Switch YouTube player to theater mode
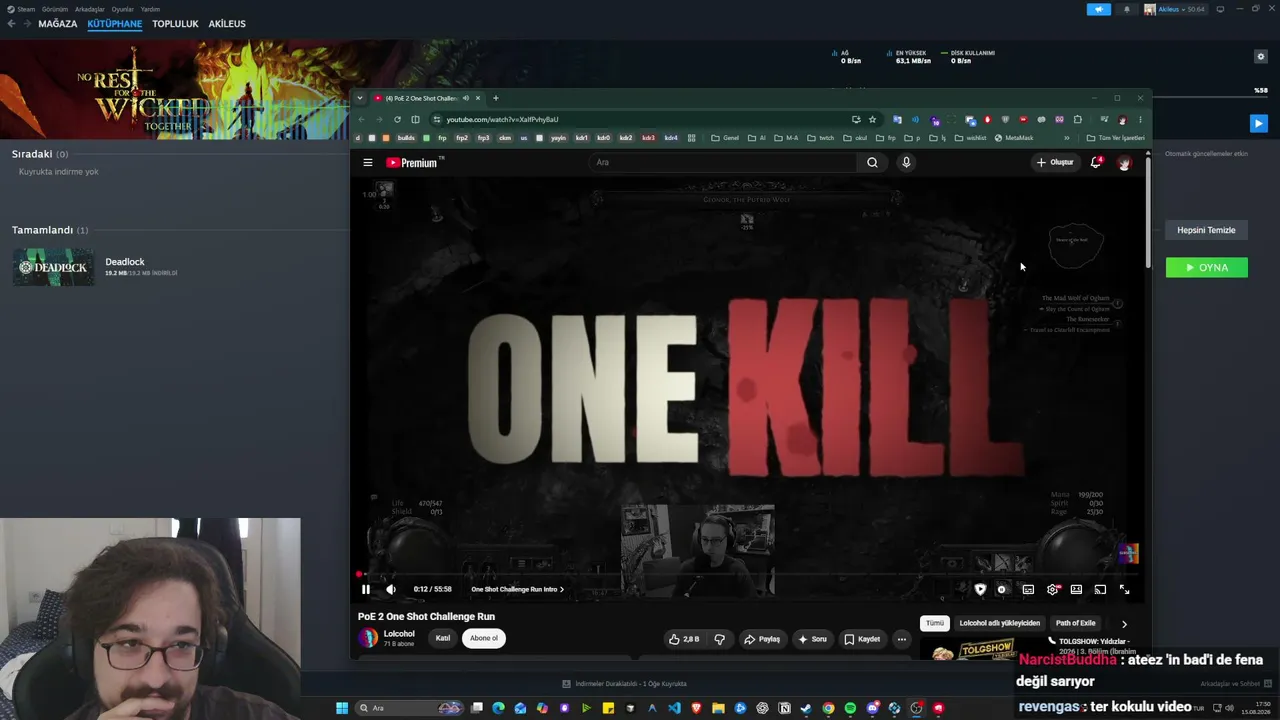Screen dimensions: 1280x720 (x=1076, y=590)
